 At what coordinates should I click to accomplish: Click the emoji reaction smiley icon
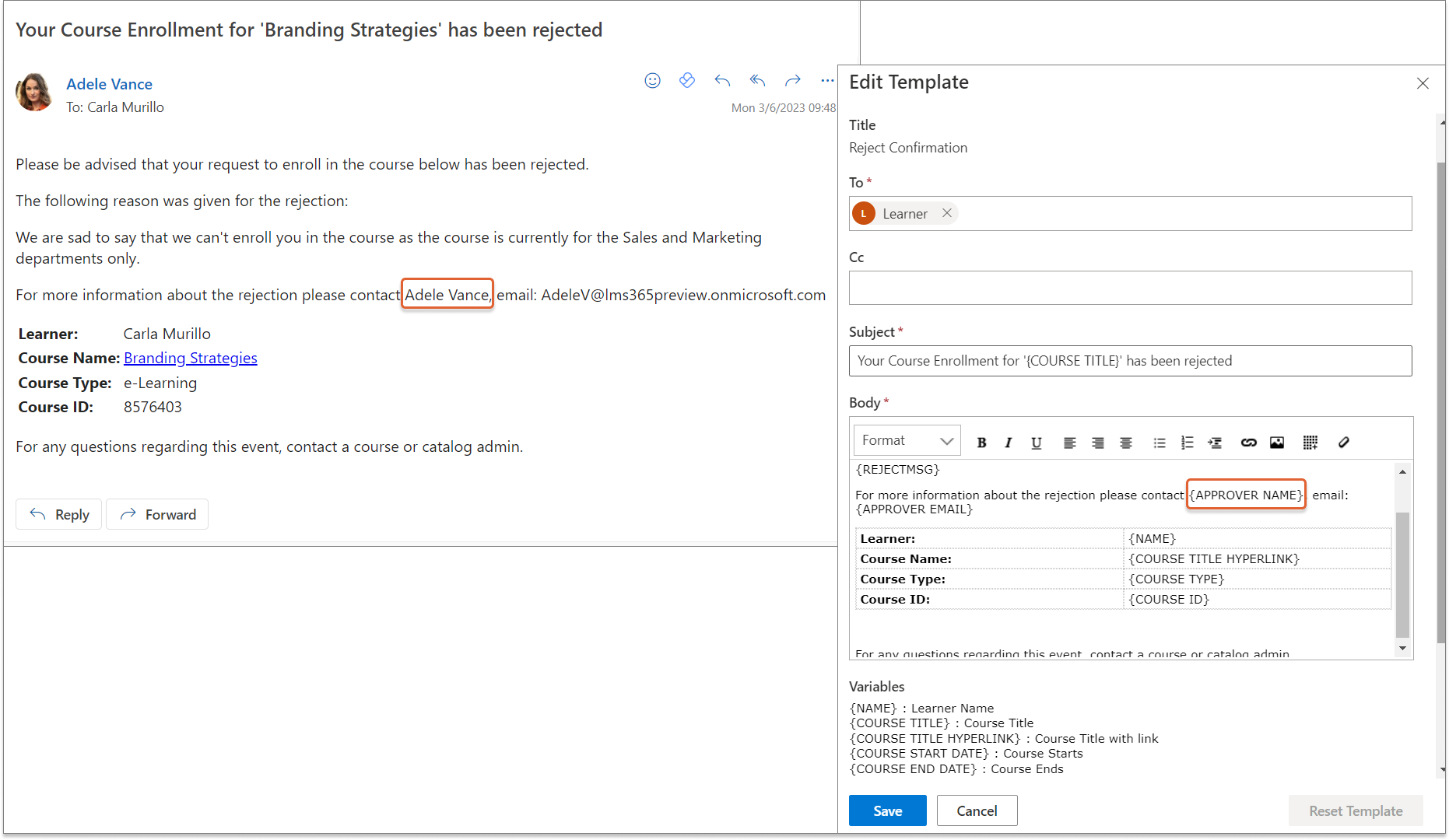[x=652, y=80]
